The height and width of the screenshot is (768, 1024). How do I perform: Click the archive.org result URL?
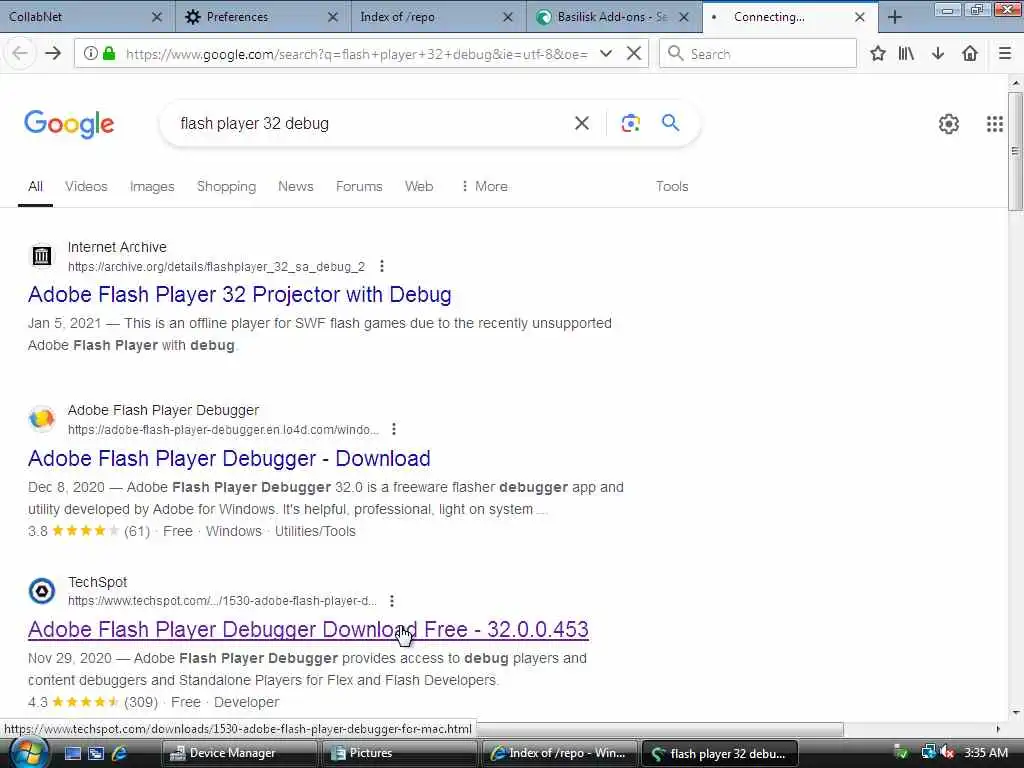click(216, 266)
